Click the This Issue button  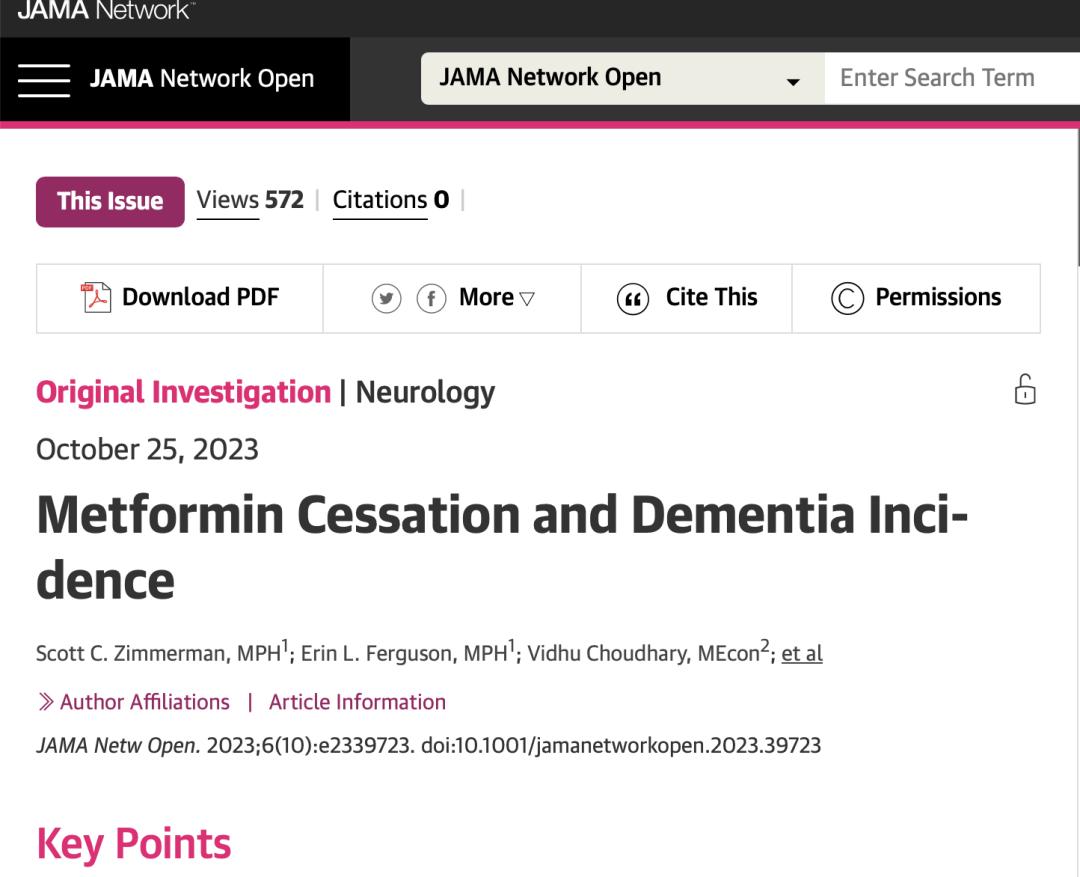pyautogui.click(x=110, y=201)
